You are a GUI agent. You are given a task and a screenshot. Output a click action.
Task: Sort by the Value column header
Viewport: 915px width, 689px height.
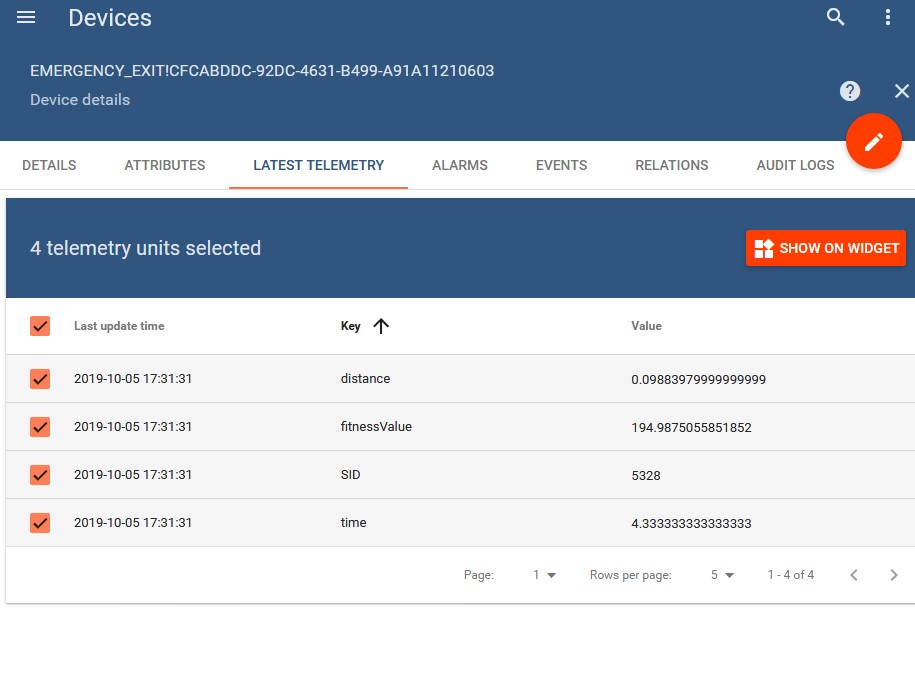[646, 326]
